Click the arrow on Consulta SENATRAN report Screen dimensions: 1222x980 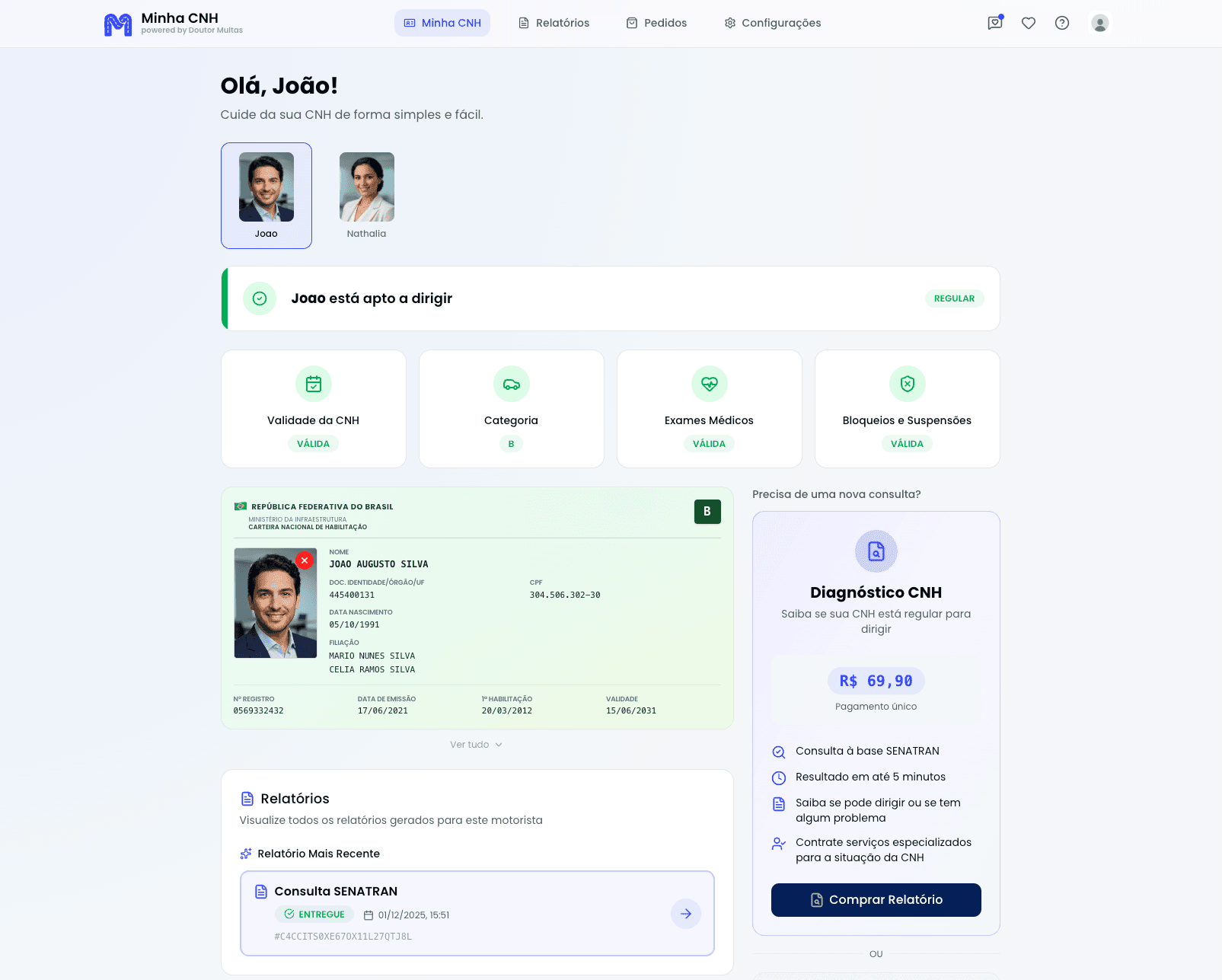pos(685,914)
